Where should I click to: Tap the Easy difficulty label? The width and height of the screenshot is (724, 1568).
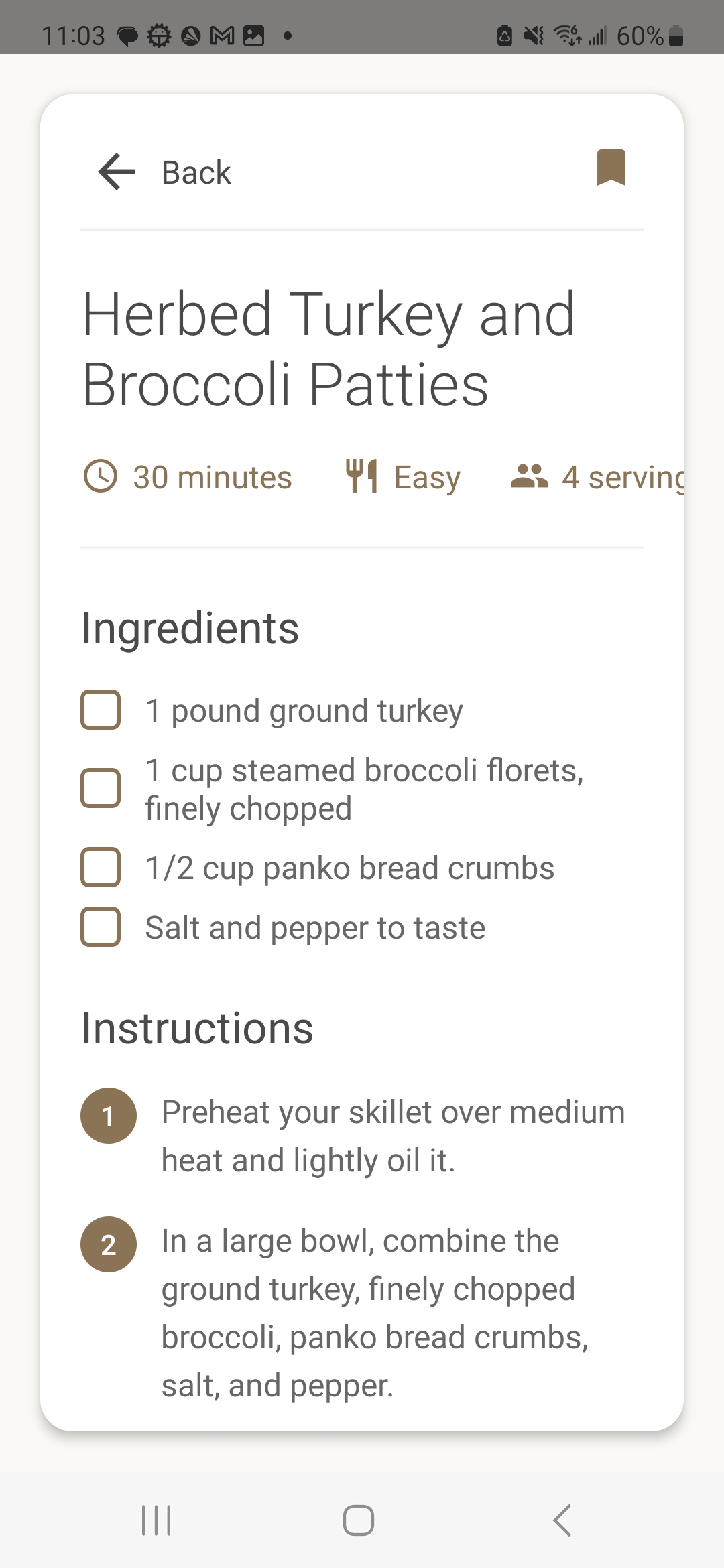(x=427, y=478)
